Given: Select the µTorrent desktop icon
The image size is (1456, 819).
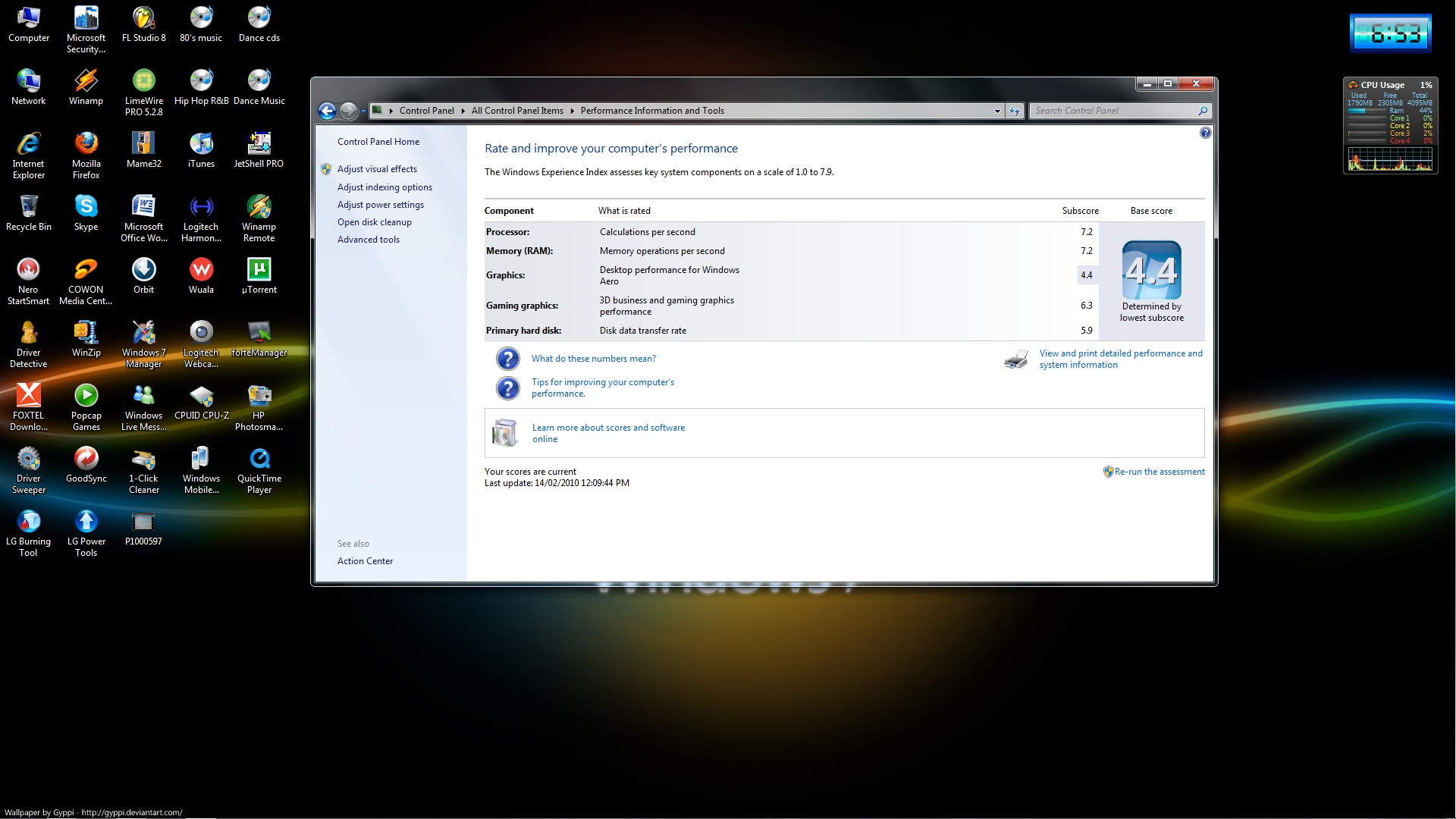Looking at the screenshot, I should coord(259,276).
